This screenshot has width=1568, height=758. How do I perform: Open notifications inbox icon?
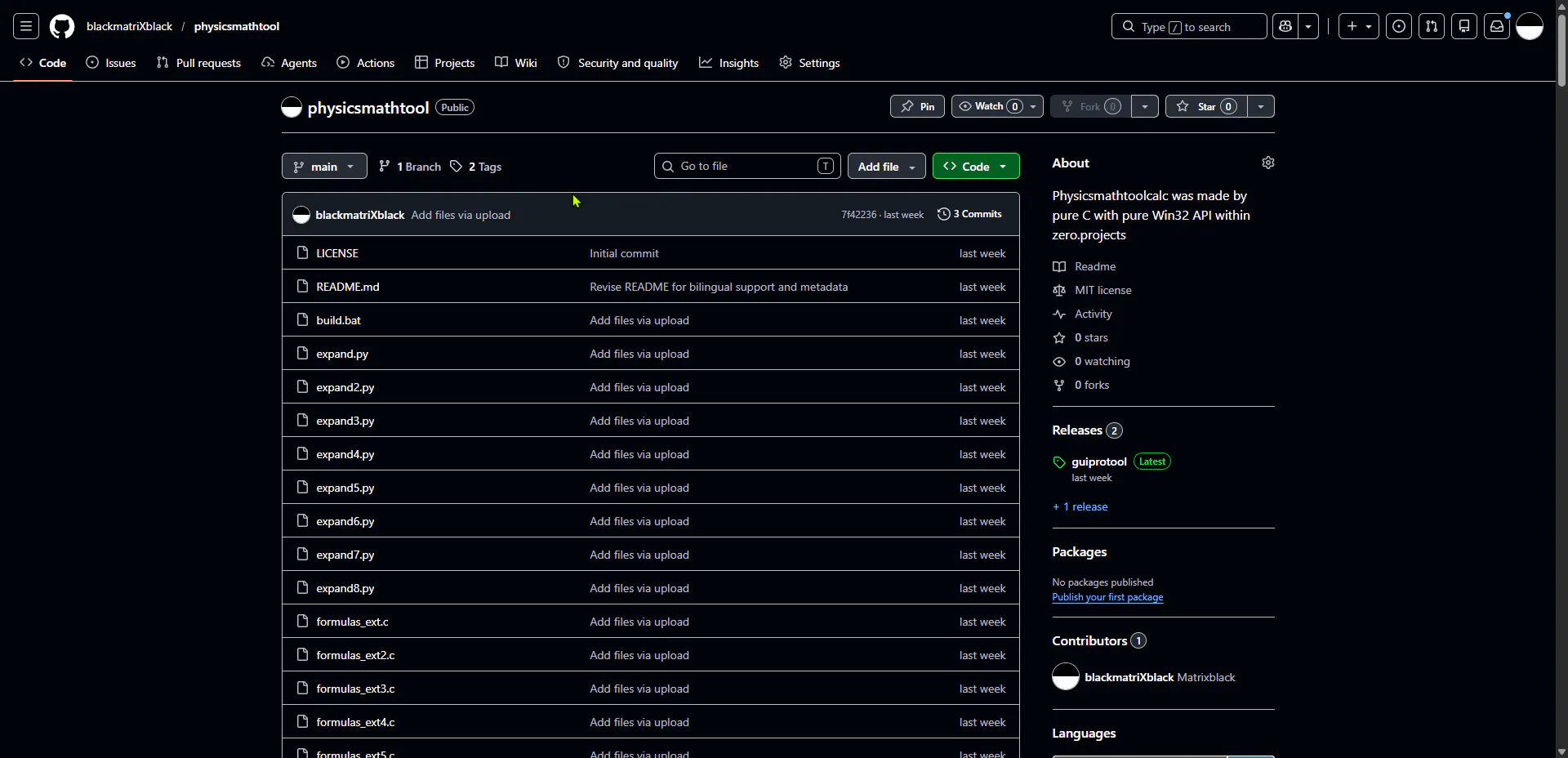[x=1497, y=26]
